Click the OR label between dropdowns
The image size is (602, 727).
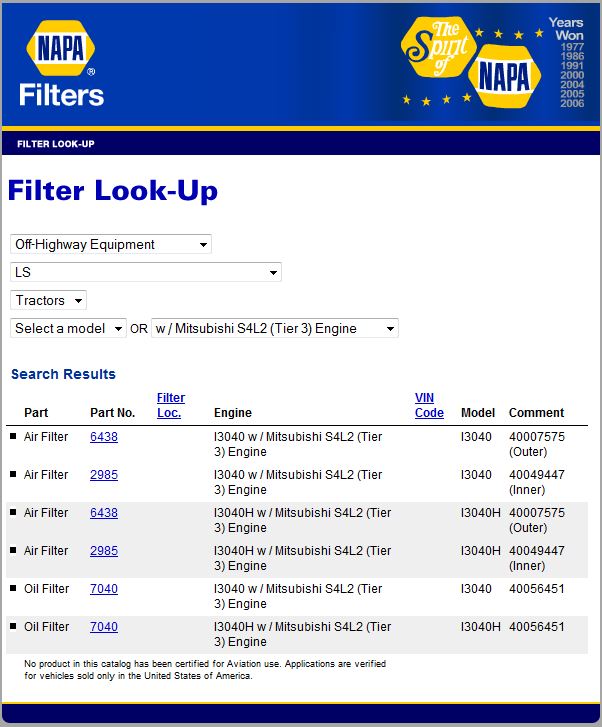[x=139, y=329]
